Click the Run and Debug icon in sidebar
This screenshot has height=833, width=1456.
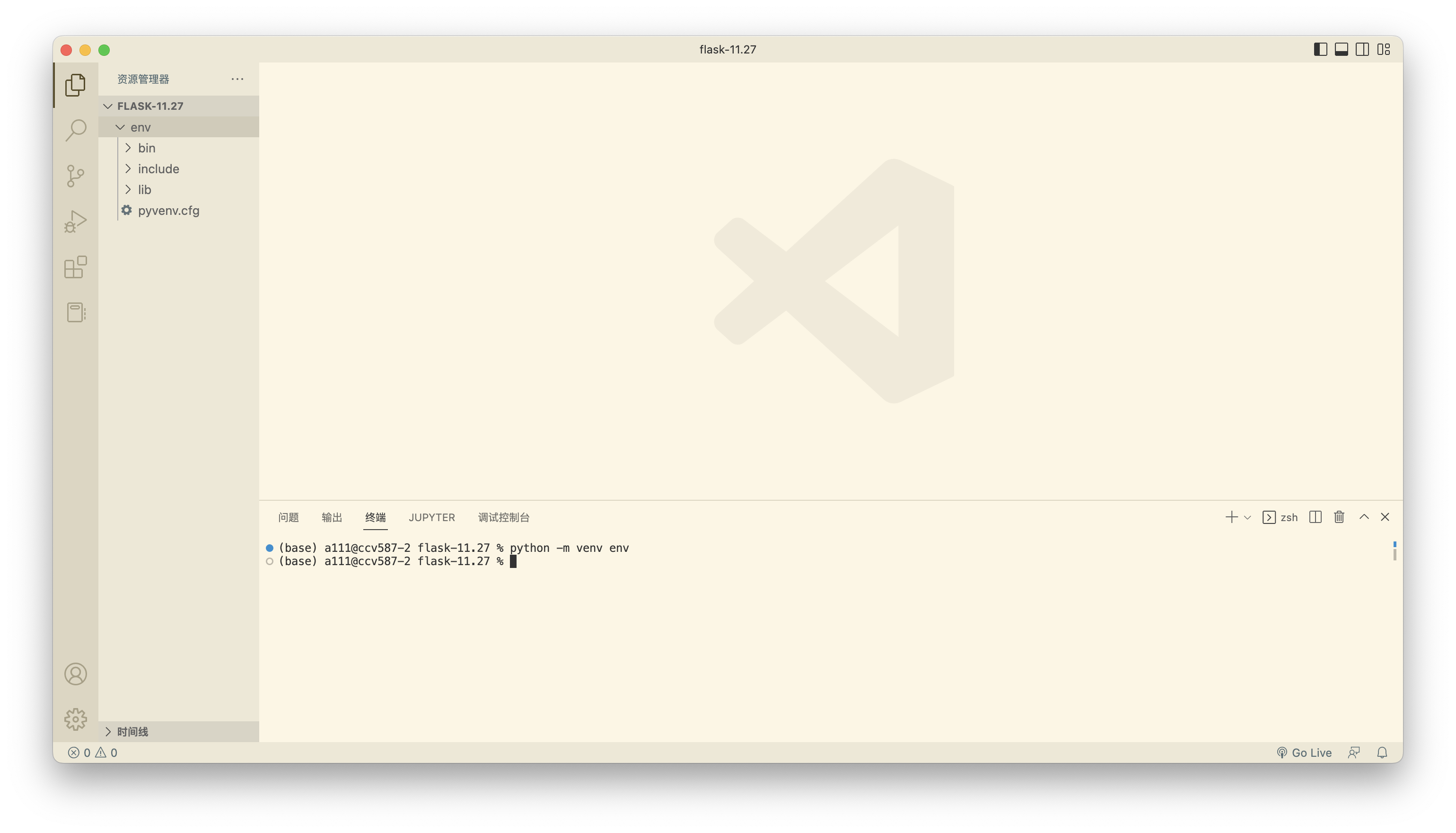click(x=76, y=221)
